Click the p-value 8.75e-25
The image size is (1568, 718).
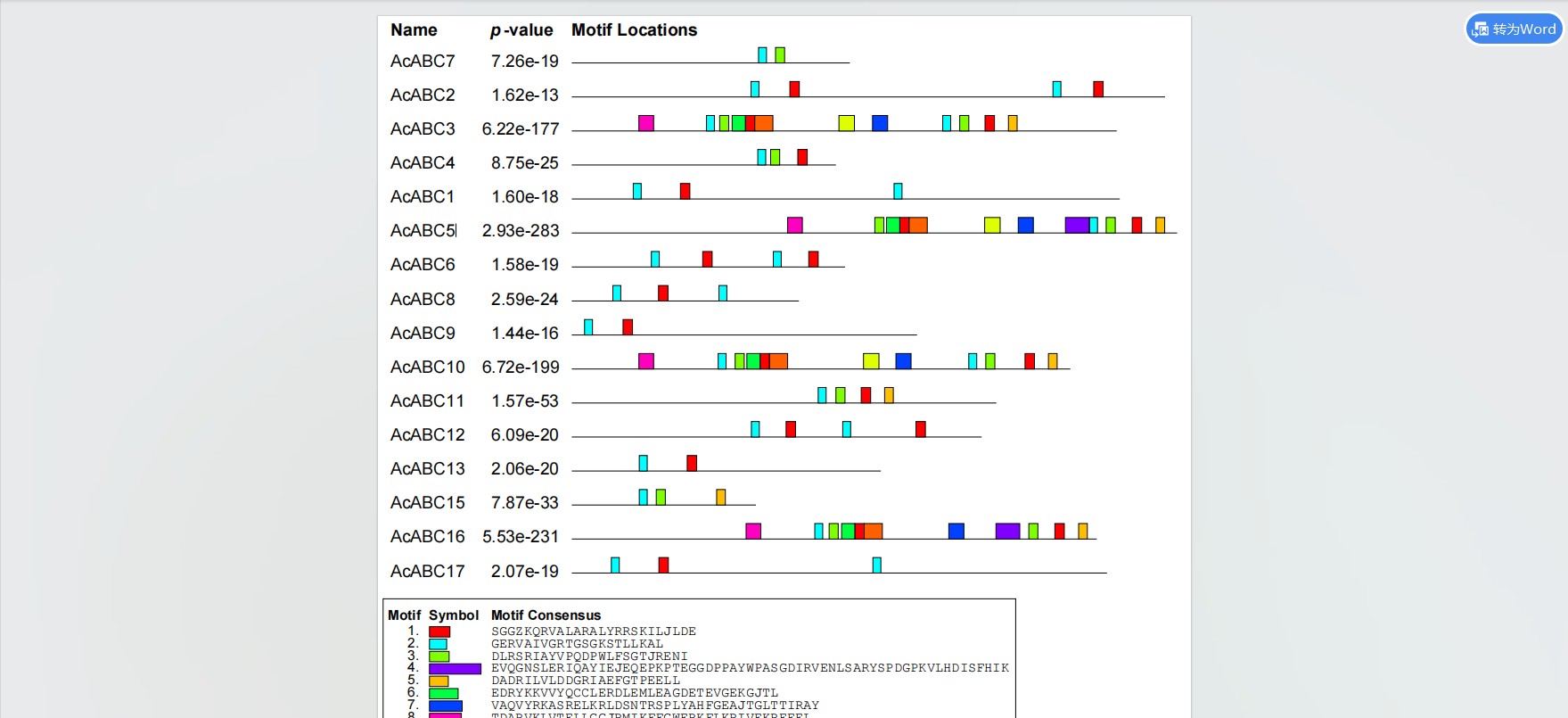coord(525,163)
